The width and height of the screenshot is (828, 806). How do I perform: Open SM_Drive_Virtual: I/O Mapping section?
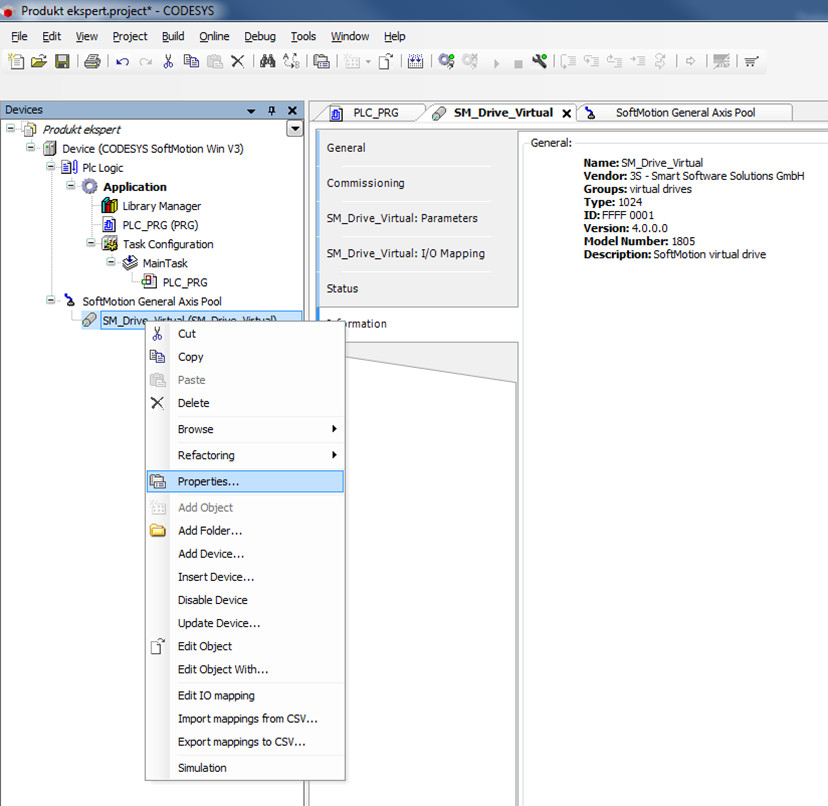(x=417, y=254)
